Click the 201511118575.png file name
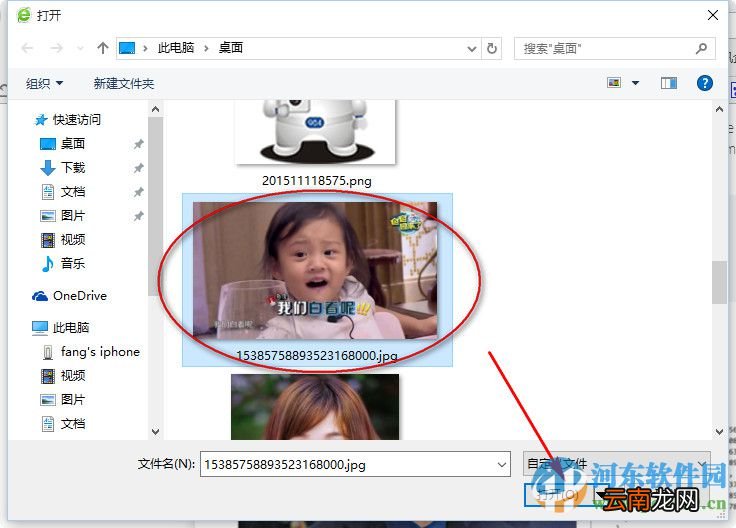Image resolution: width=736 pixels, height=528 pixels. point(317,180)
